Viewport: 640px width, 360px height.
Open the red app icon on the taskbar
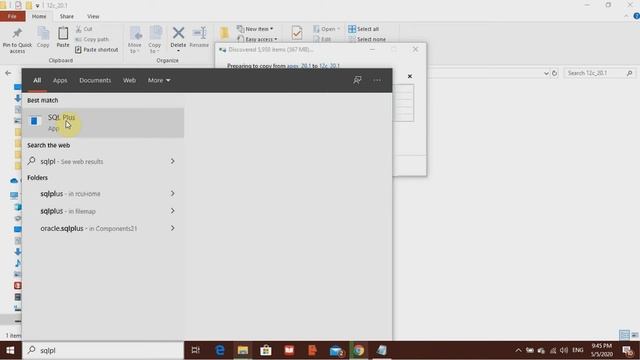click(289, 350)
